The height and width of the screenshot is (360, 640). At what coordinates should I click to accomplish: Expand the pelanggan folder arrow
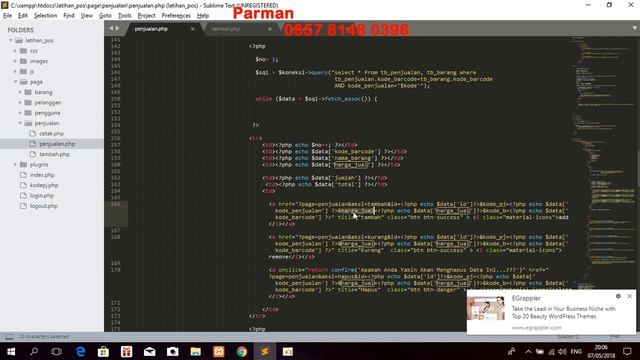coord(20,102)
